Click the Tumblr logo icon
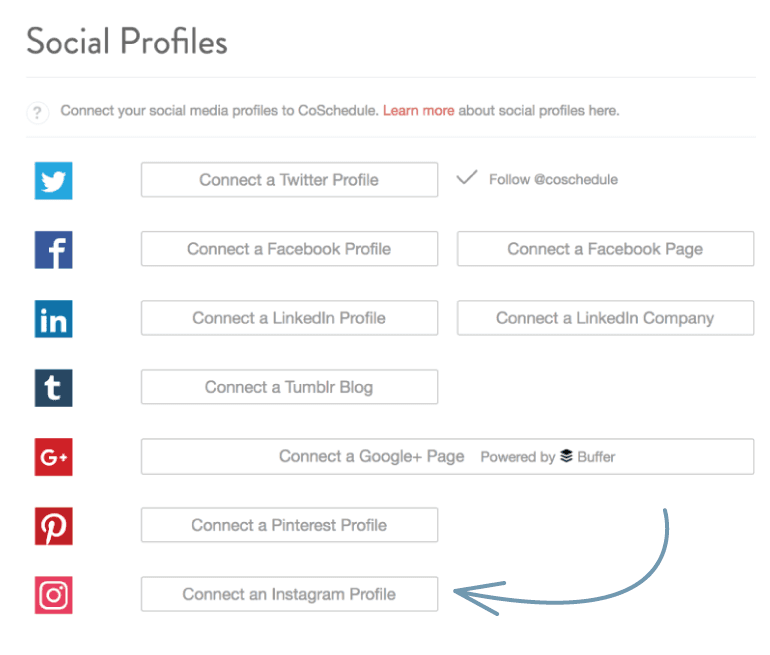The height and width of the screenshot is (655, 770). pyautogui.click(x=54, y=388)
